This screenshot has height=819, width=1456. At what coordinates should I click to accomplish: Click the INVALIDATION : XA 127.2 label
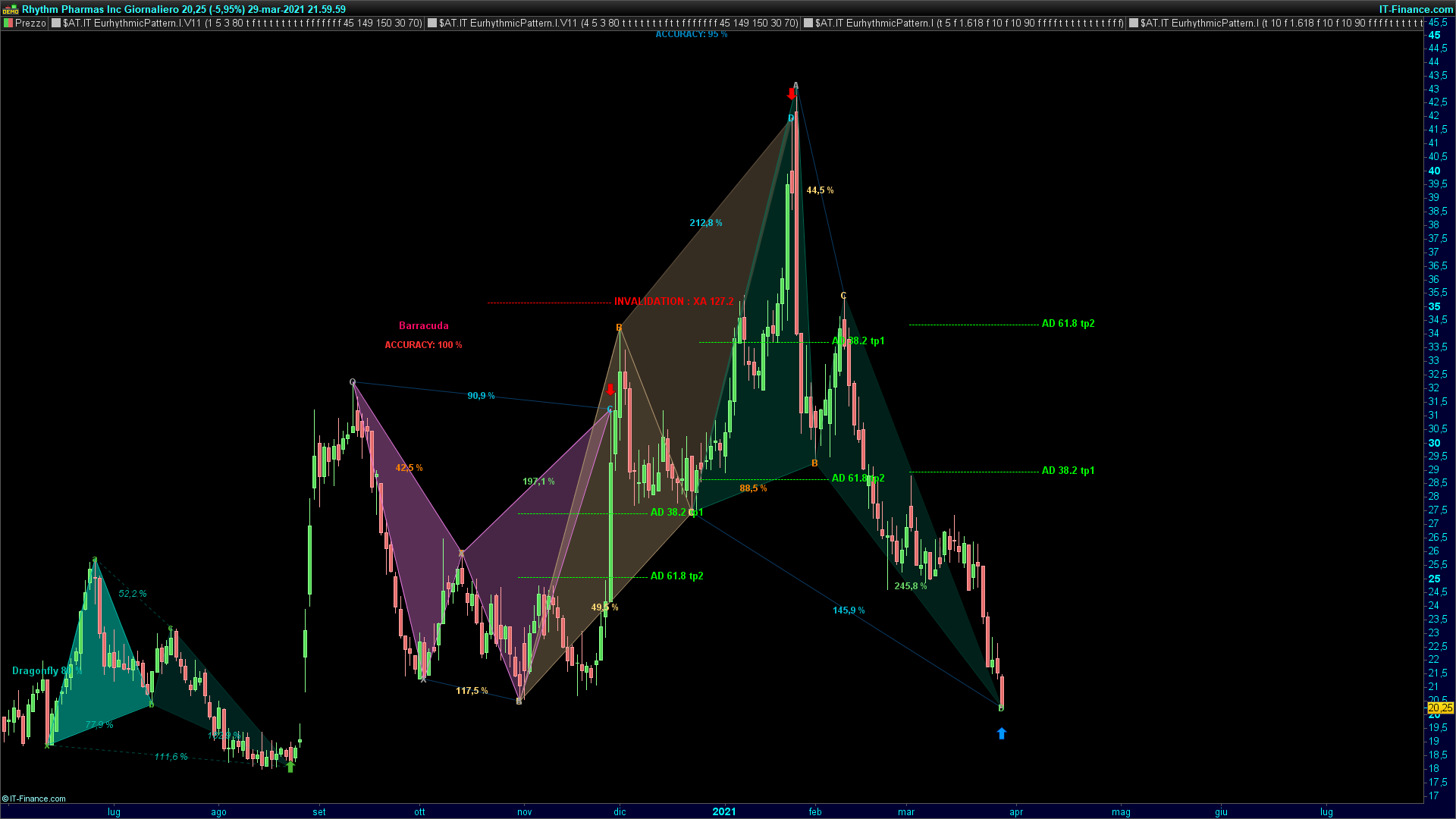(x=673, y=301)
